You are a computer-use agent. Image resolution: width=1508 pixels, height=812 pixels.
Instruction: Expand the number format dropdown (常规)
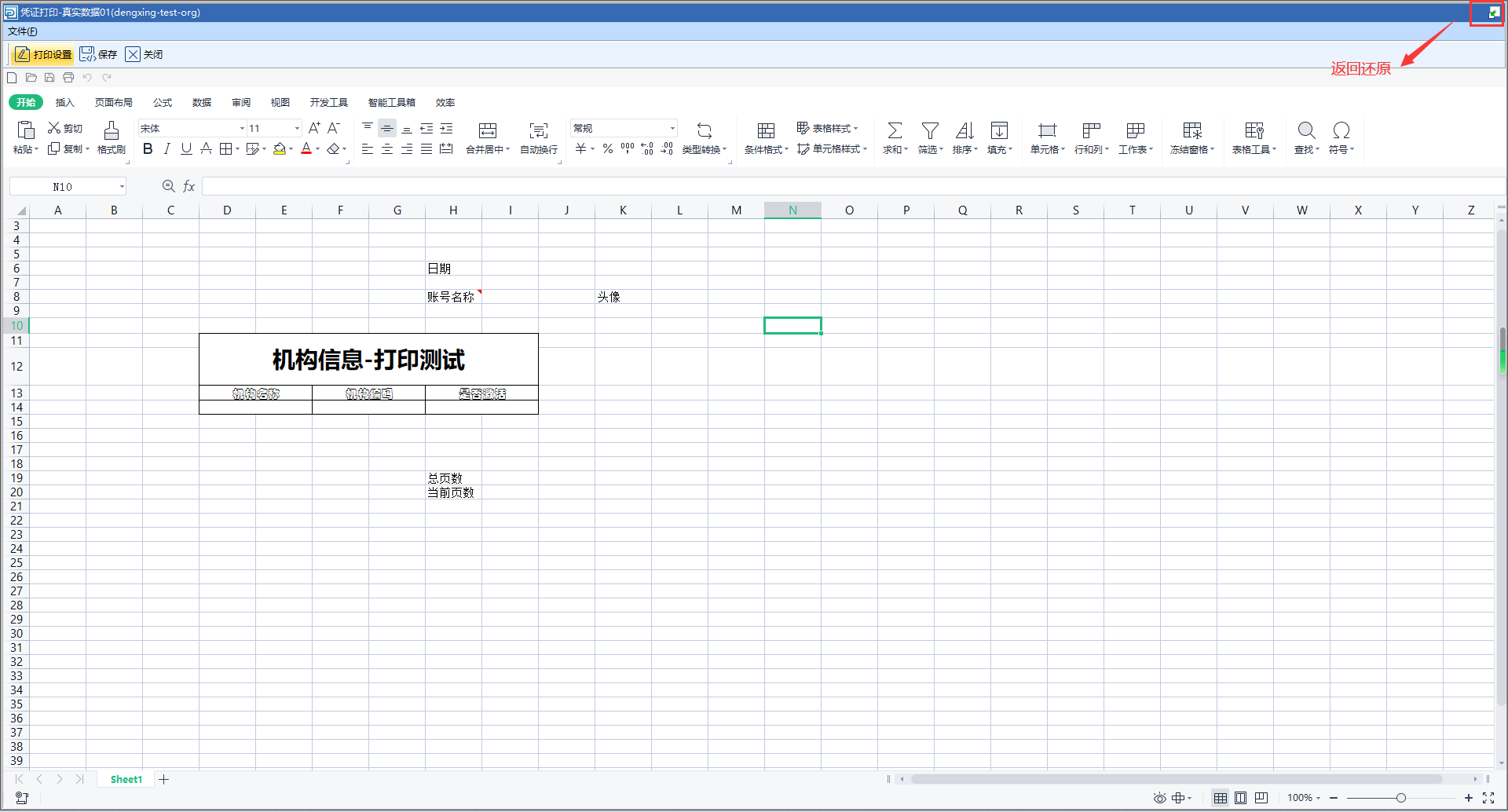coord(672,129)
